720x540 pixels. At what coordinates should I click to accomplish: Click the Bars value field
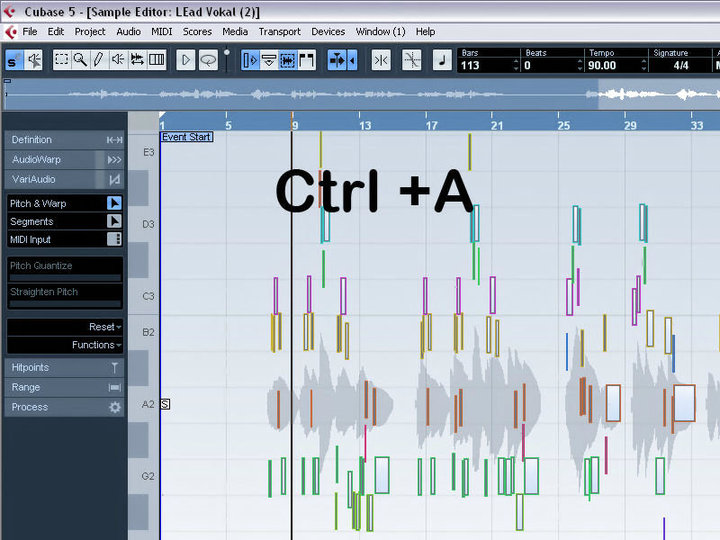click(485, 65)
